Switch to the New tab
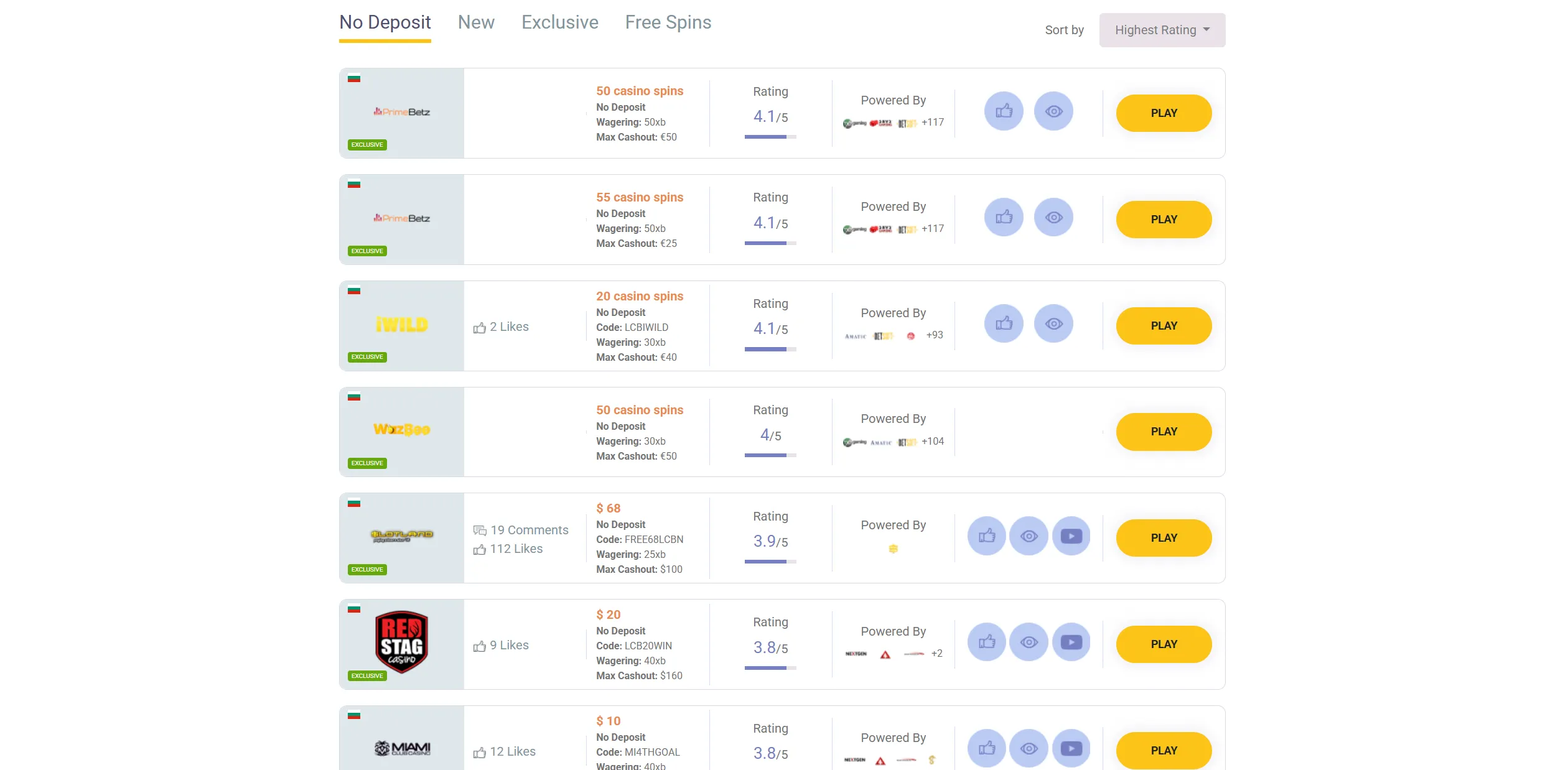The height and width of the screenshot is (770, 1568). pyautogui.click(x=476, y=23)
